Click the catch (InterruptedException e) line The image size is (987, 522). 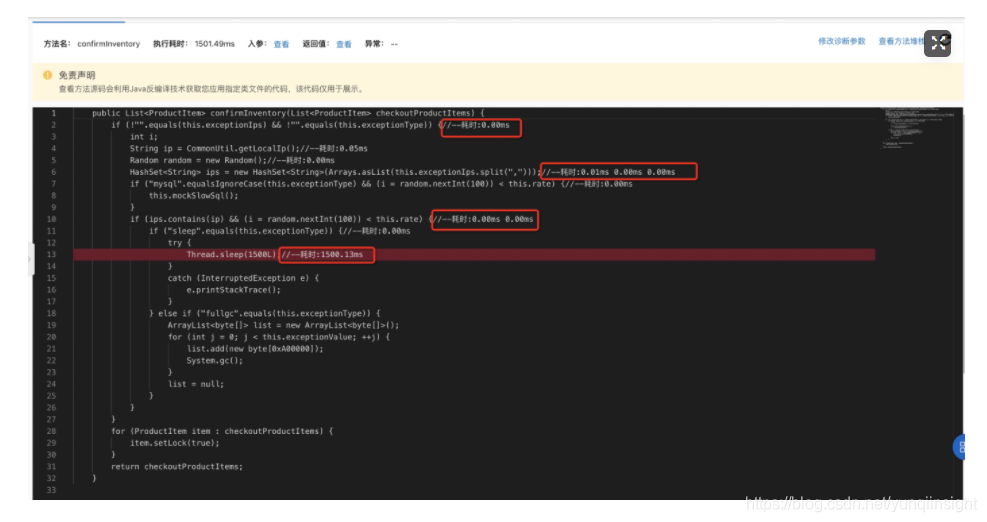pos(243,278)
